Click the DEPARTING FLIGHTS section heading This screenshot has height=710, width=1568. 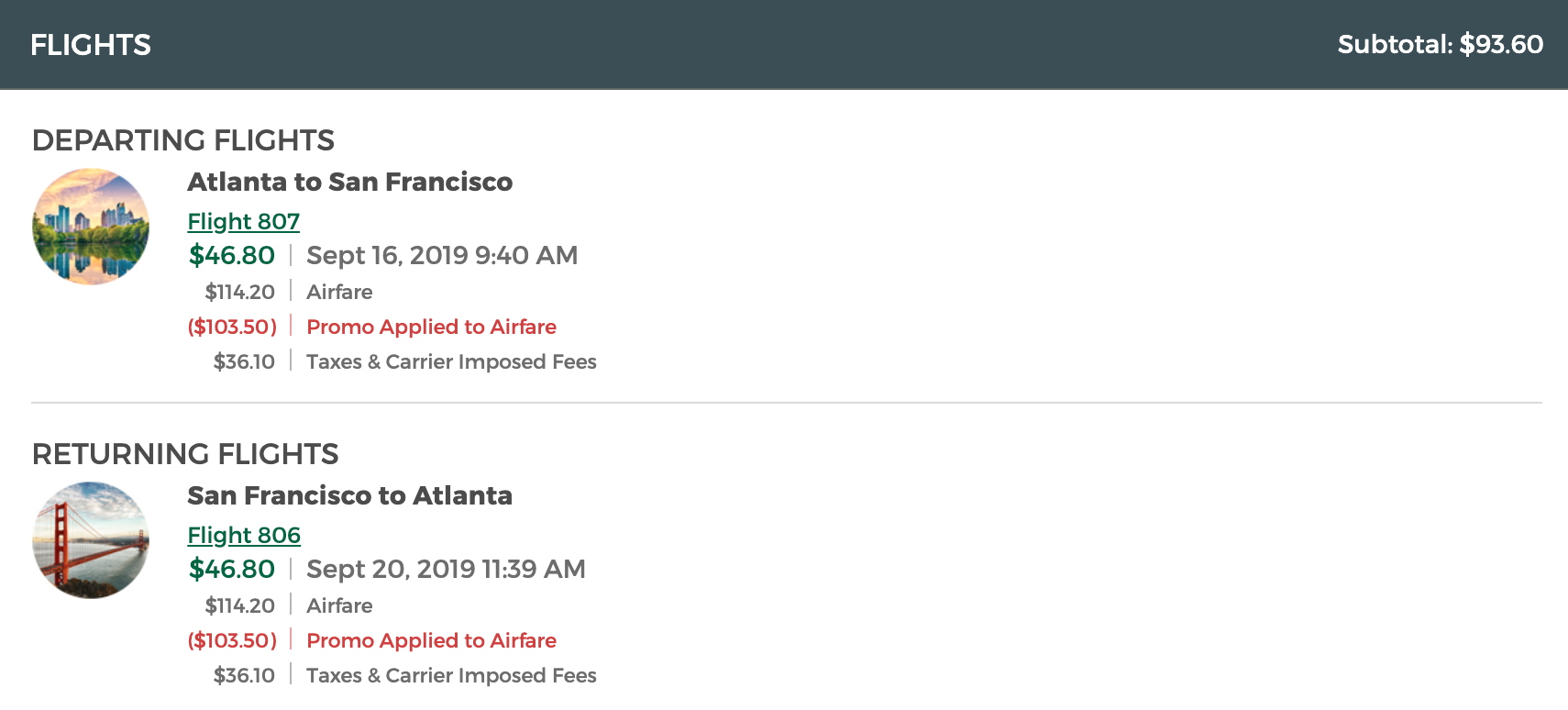click(x=183, y=140)
